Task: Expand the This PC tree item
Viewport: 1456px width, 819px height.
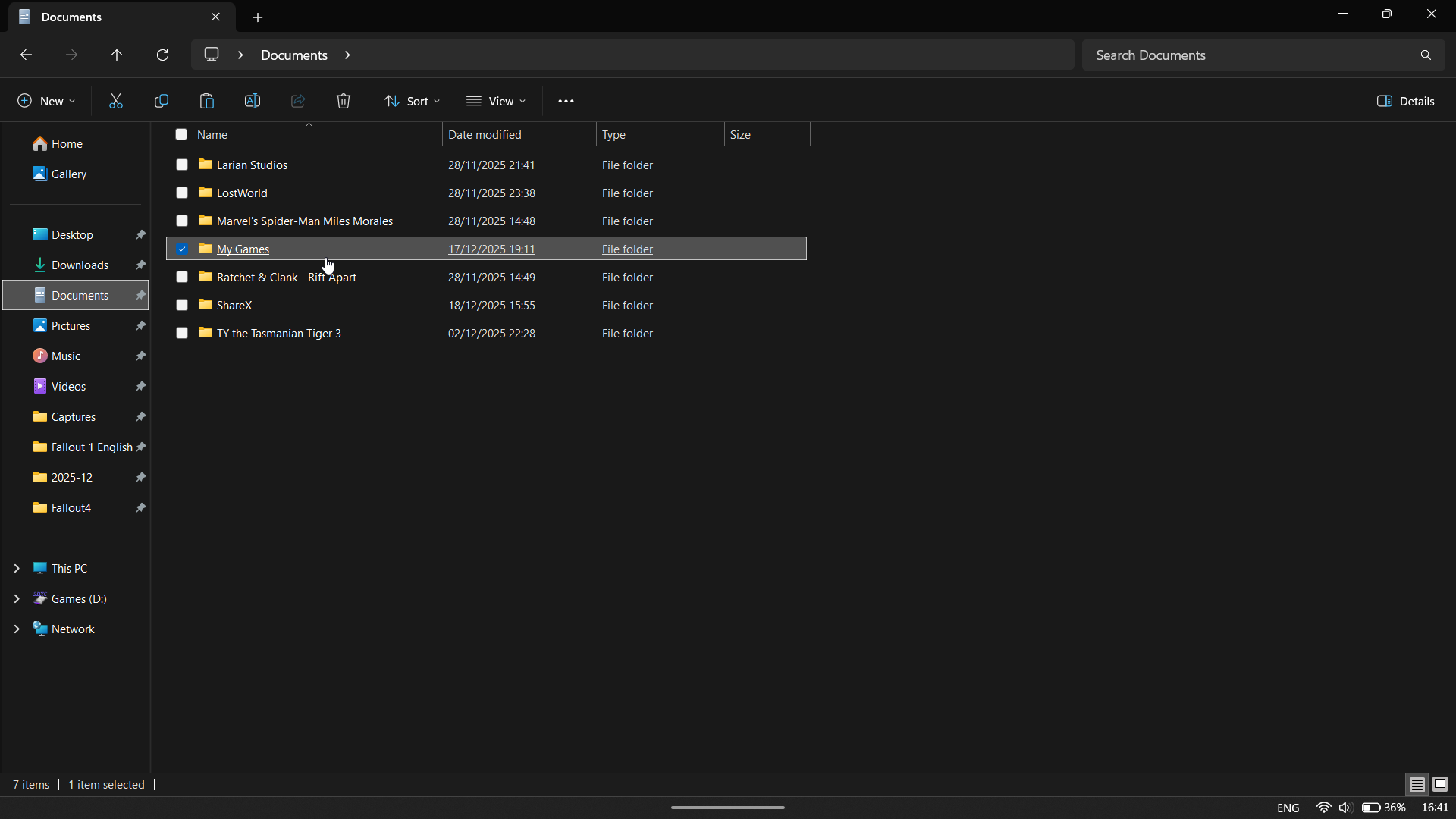Action: [x=17, y=568]
